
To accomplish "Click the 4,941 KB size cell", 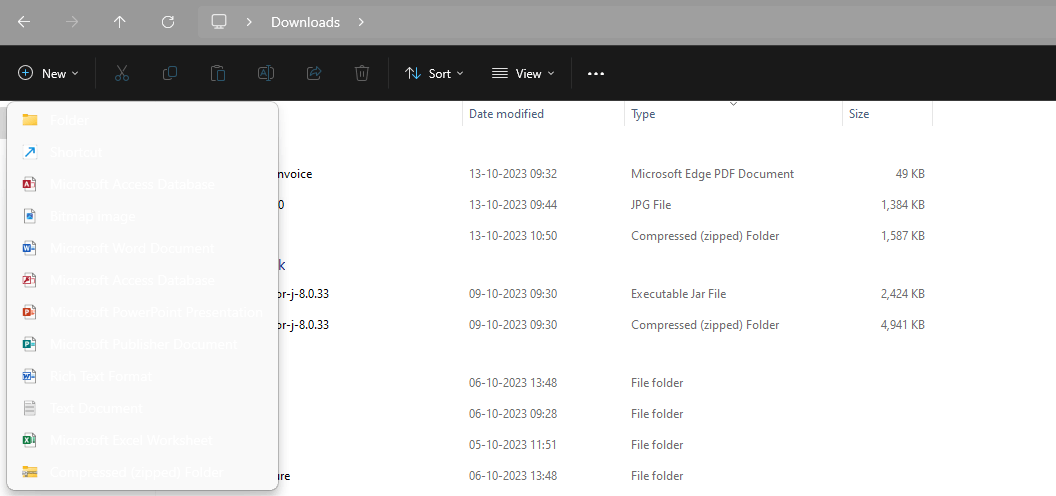I will tap(902, 325).
